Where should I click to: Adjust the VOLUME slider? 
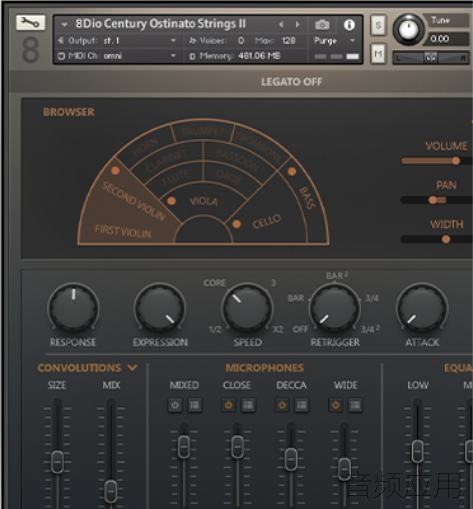(437, 161)
